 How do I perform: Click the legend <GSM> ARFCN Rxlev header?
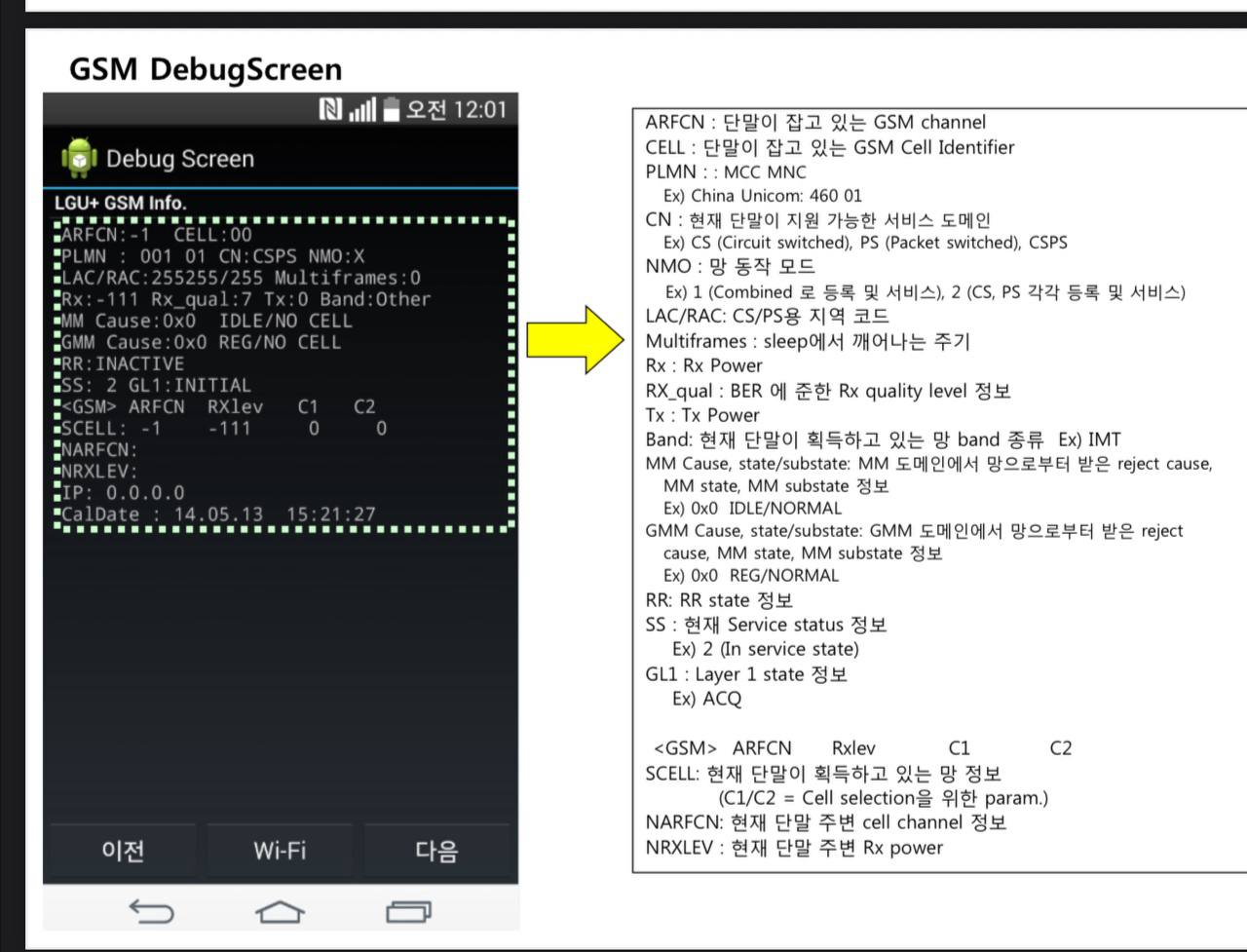coord(862,748)
